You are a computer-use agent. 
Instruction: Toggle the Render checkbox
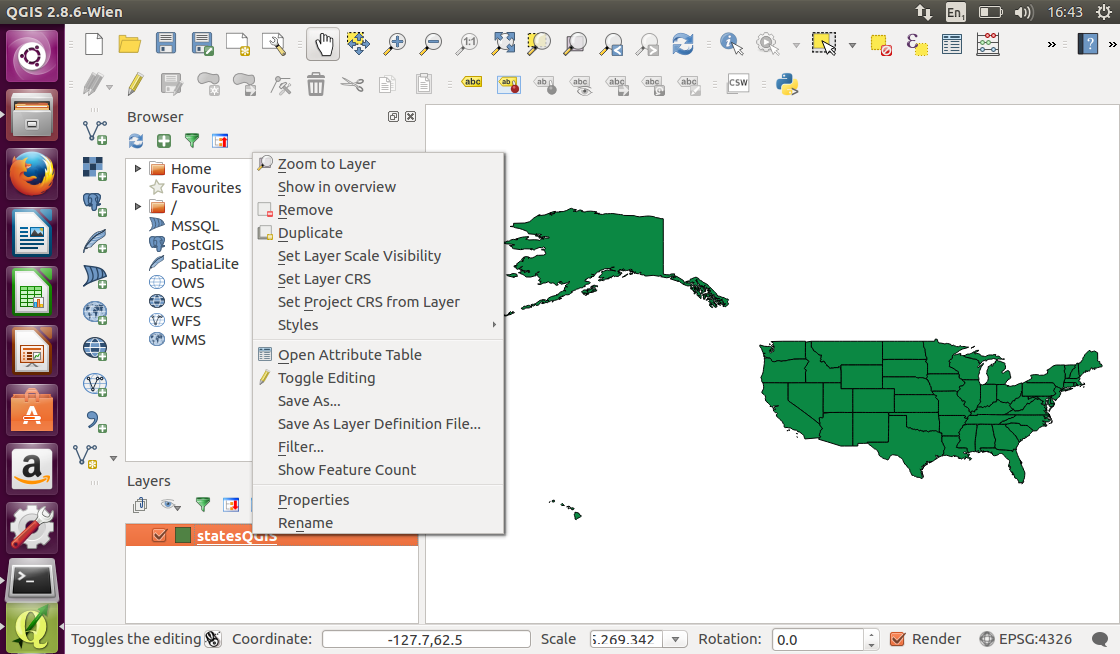pos(898,639)
